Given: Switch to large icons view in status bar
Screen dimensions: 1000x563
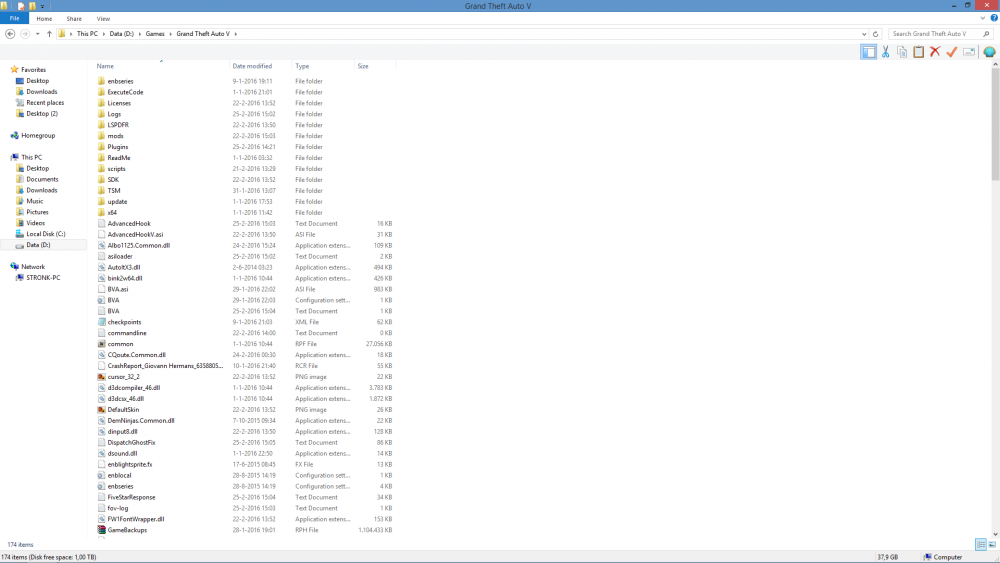Looking at the screenshot, I should pyautogui.click(x=992, y=544).
